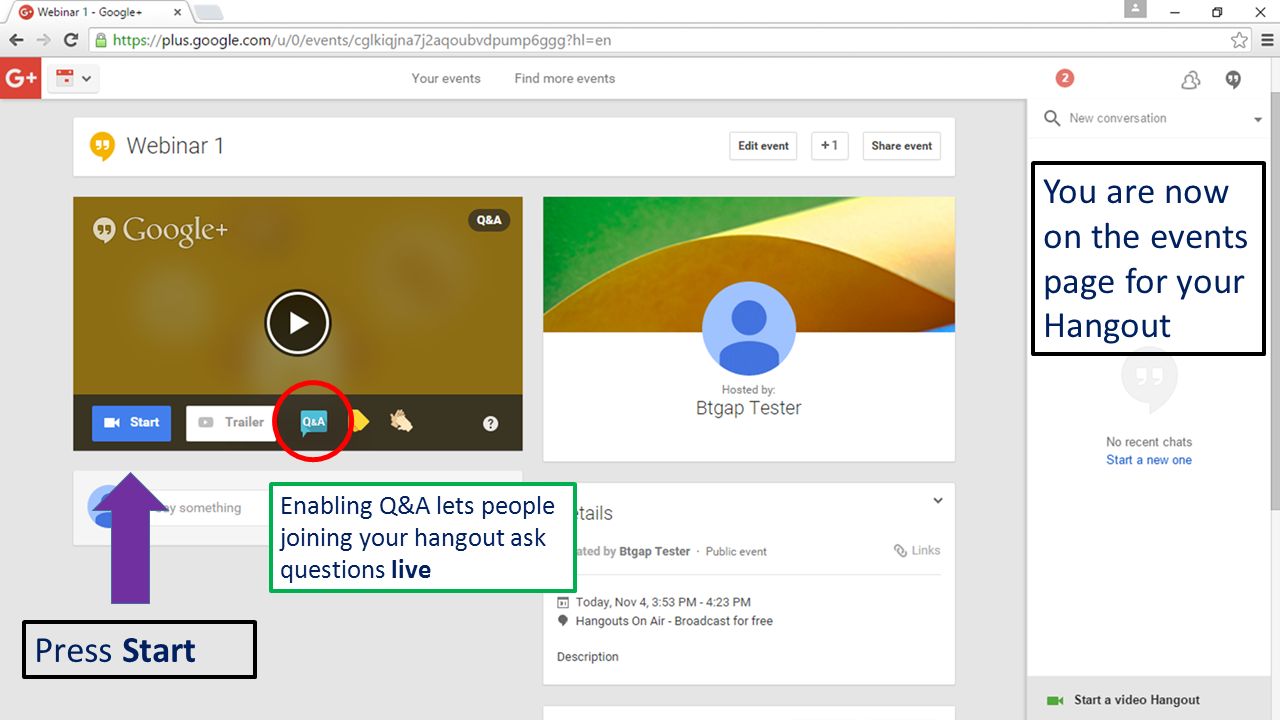Click the Google+ logo
The width and height of the screenshot is (1280, 720).
(20, 78)
